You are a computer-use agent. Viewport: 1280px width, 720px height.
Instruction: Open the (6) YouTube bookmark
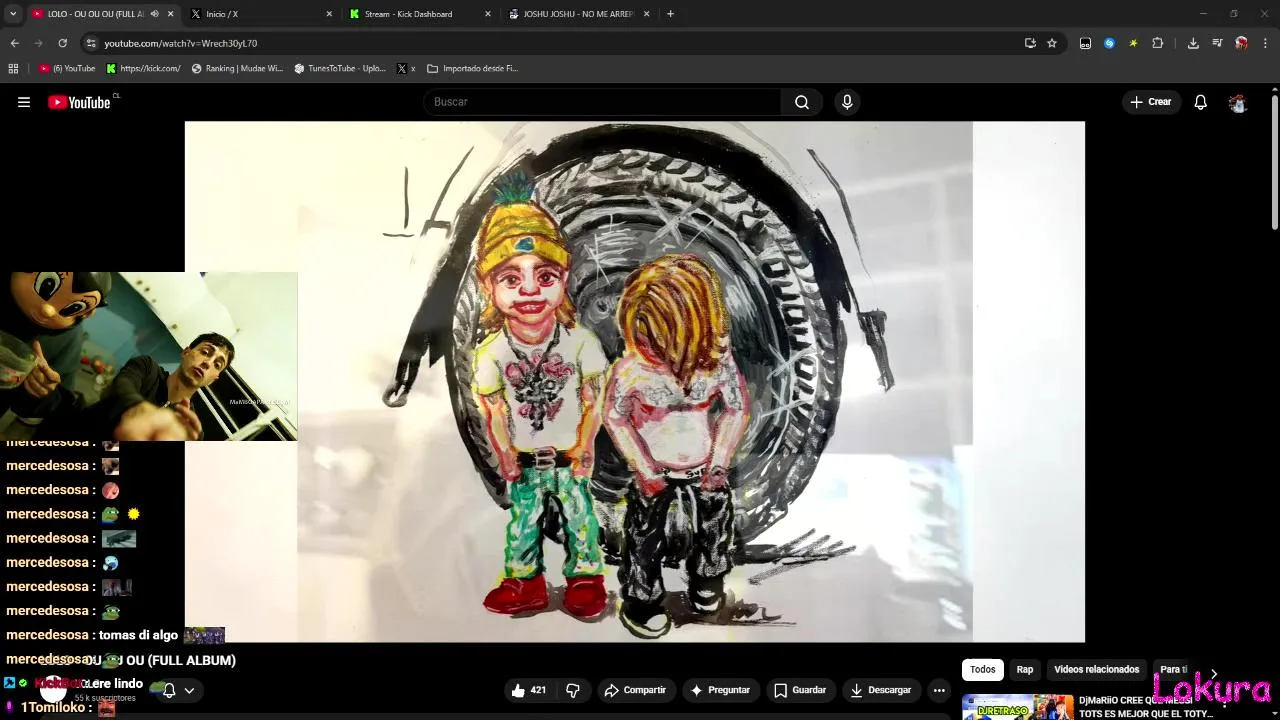coord(67,69)
